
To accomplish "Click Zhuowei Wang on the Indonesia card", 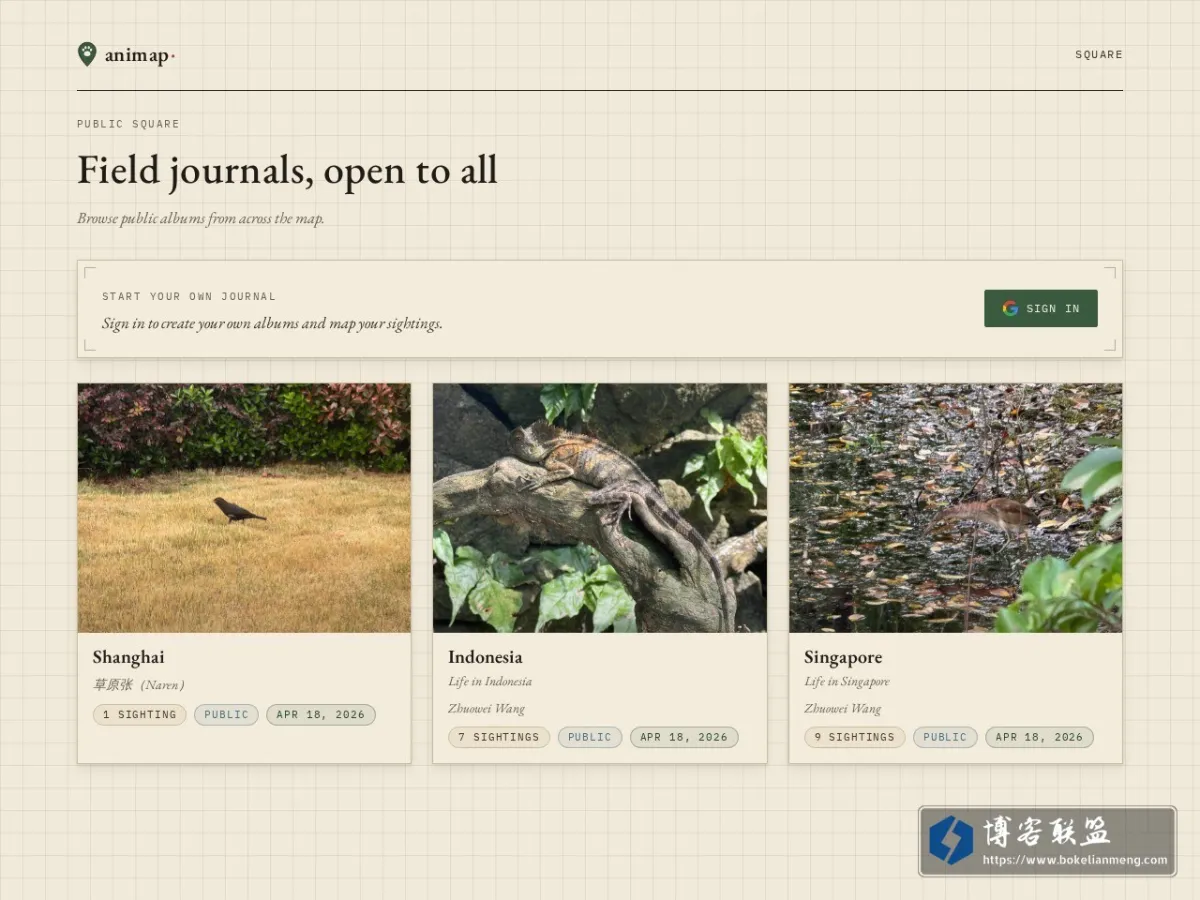I will (486, 709).
